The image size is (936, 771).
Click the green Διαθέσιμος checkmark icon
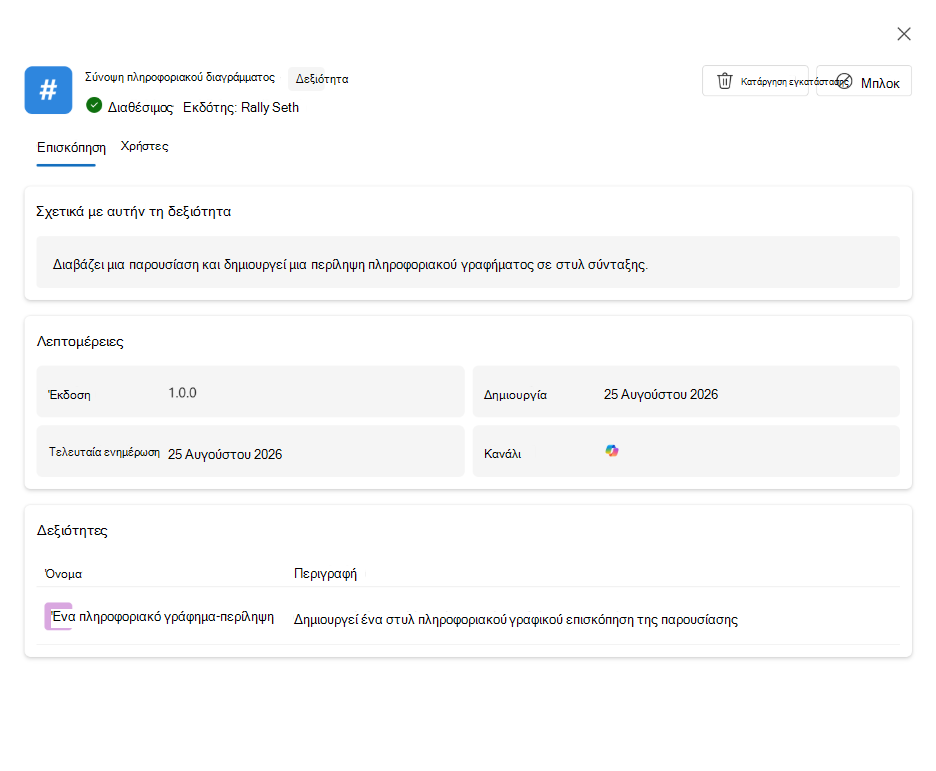tap(94, 106)
